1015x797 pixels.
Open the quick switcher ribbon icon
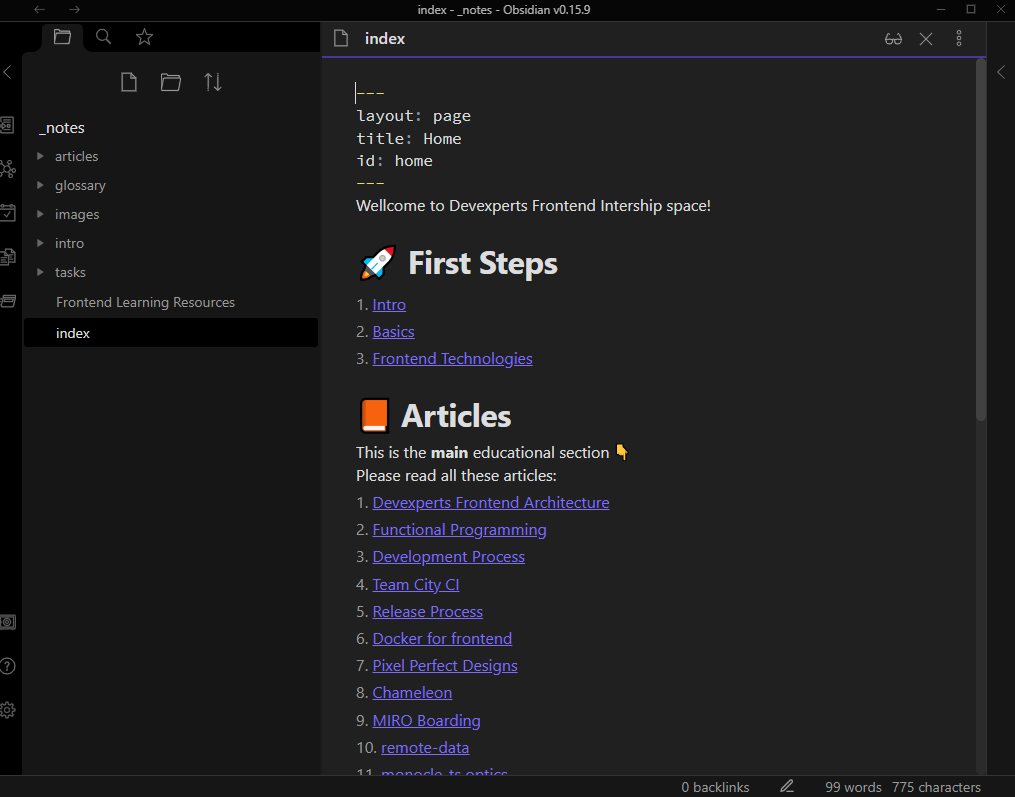[x=8, y=125]
